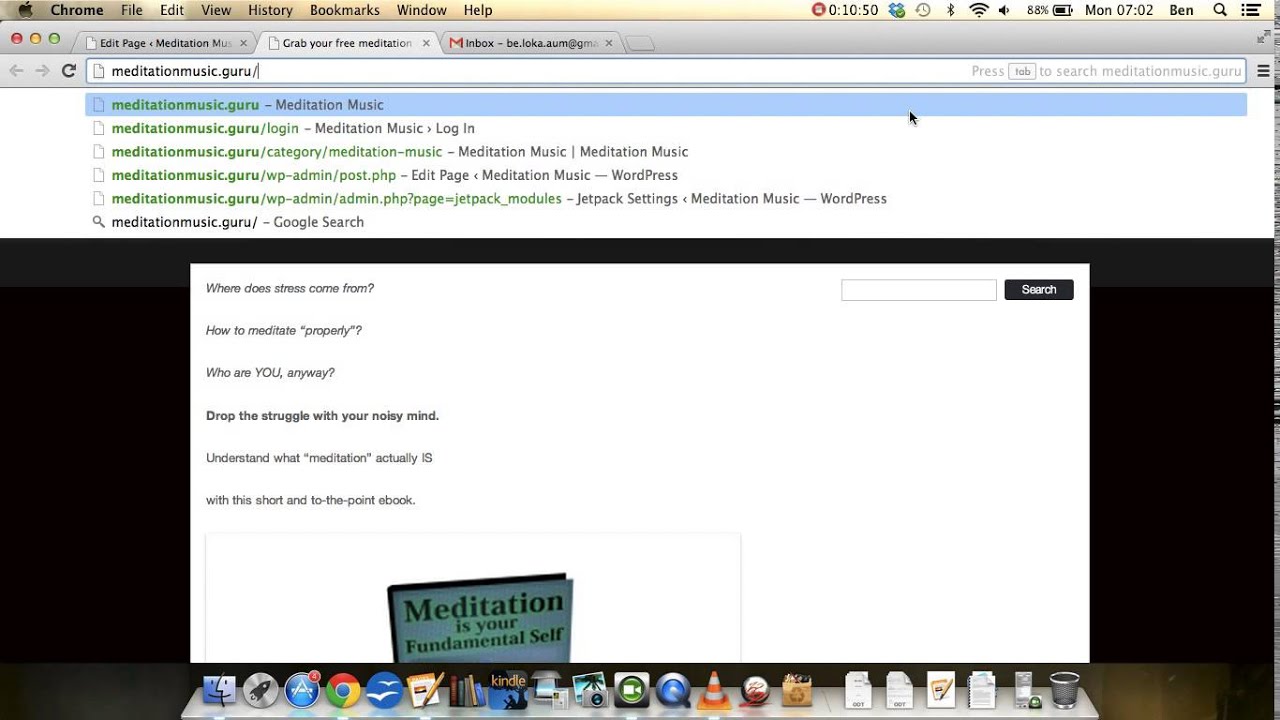Go back with Chrome's back arrow
This screenshot has height=720, width=1280.
tap(16, 71)
